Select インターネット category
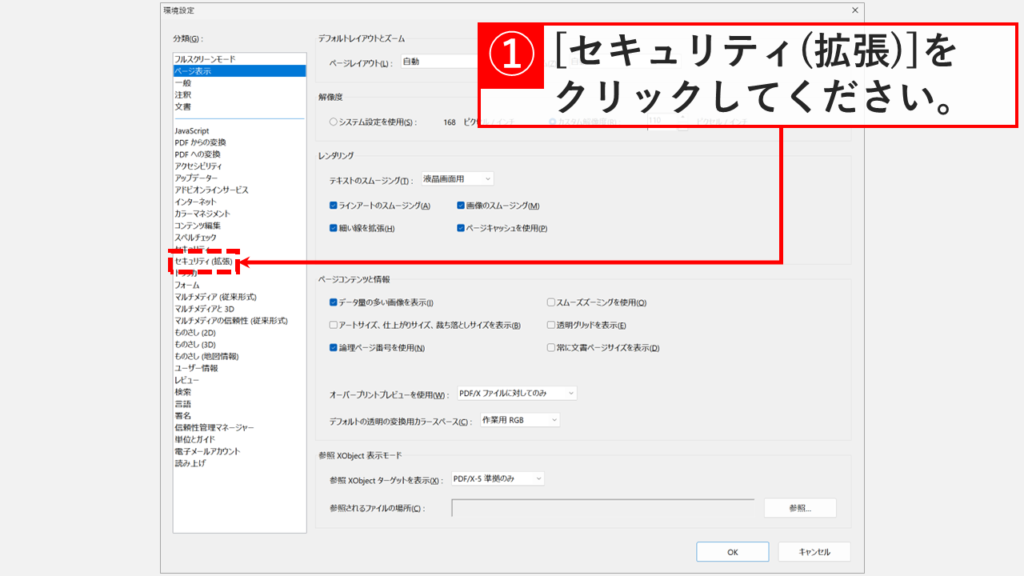 195,202
